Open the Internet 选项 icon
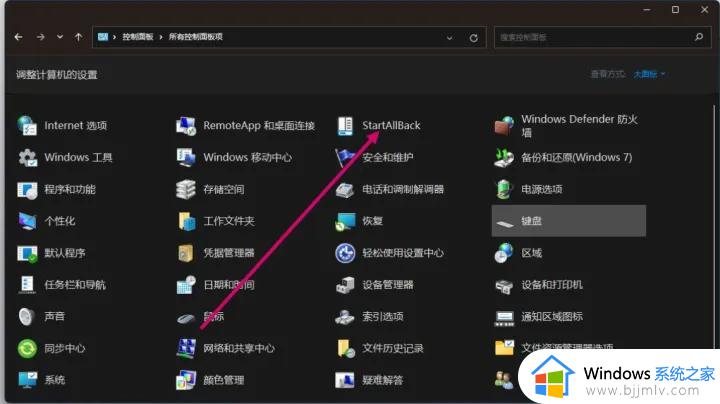This screenshot has height=404, width=720. point(27,125)
